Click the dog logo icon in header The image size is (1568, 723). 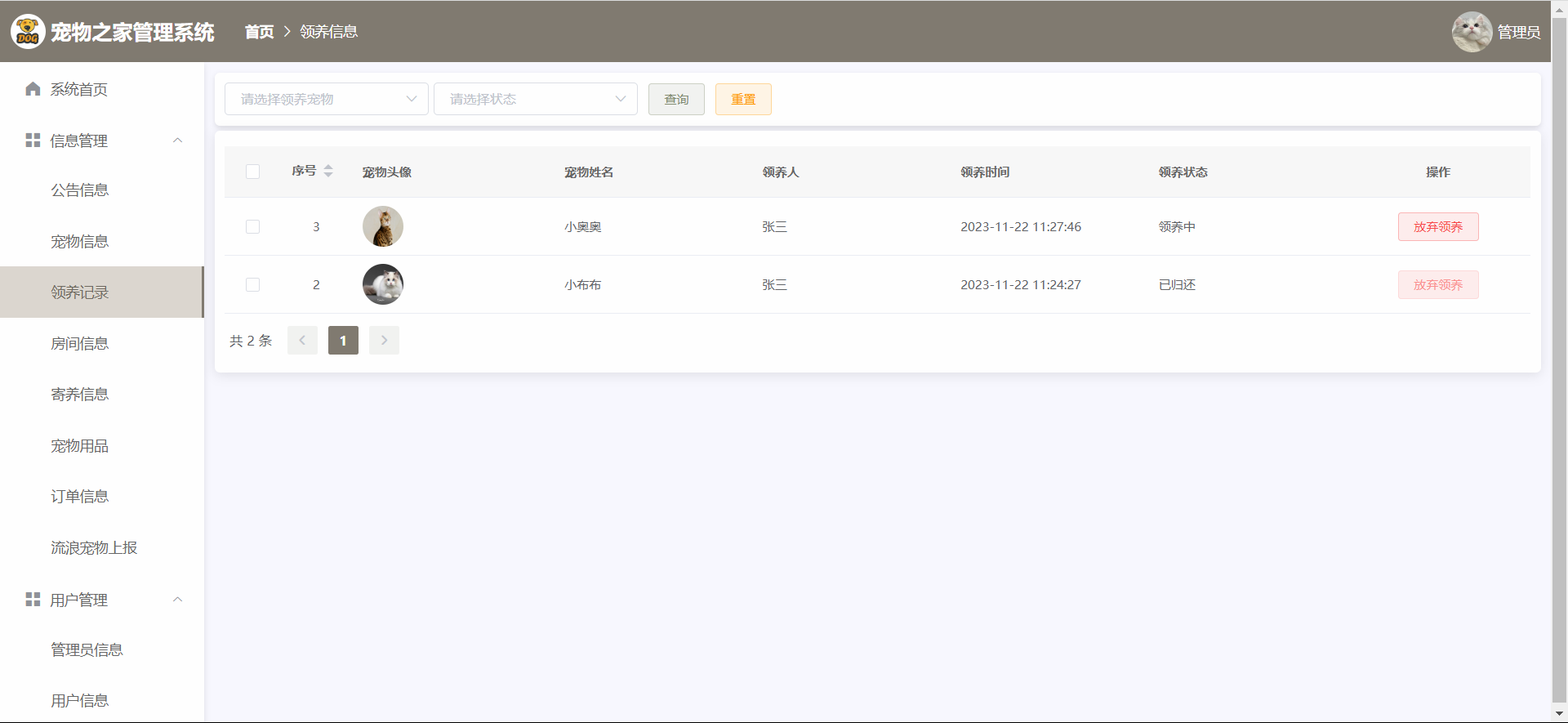(x=28, y=32)
